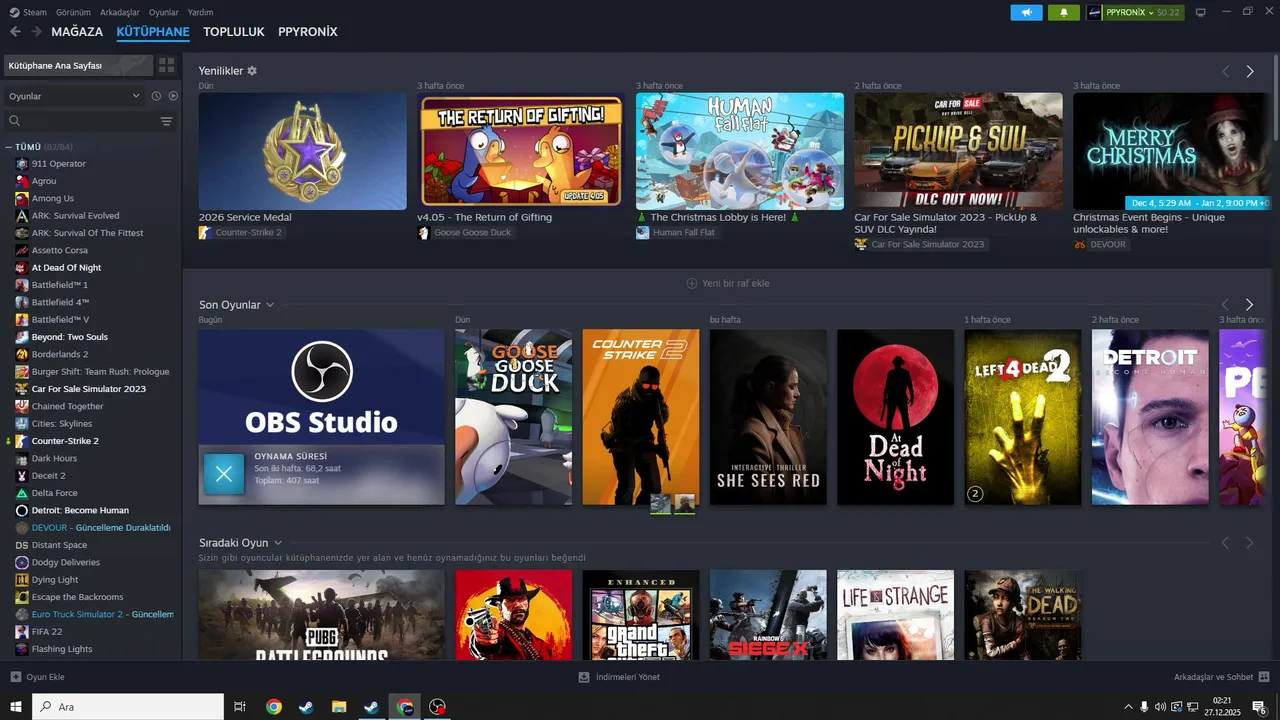Click the back navigation arrow

[15, 32]
